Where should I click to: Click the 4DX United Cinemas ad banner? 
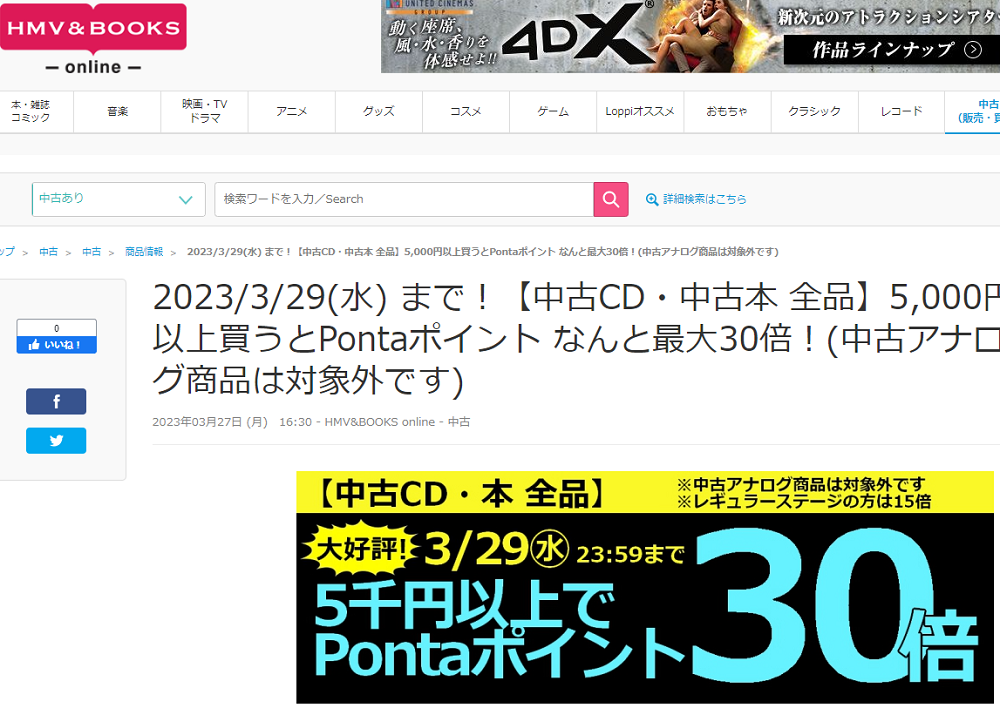690,36
